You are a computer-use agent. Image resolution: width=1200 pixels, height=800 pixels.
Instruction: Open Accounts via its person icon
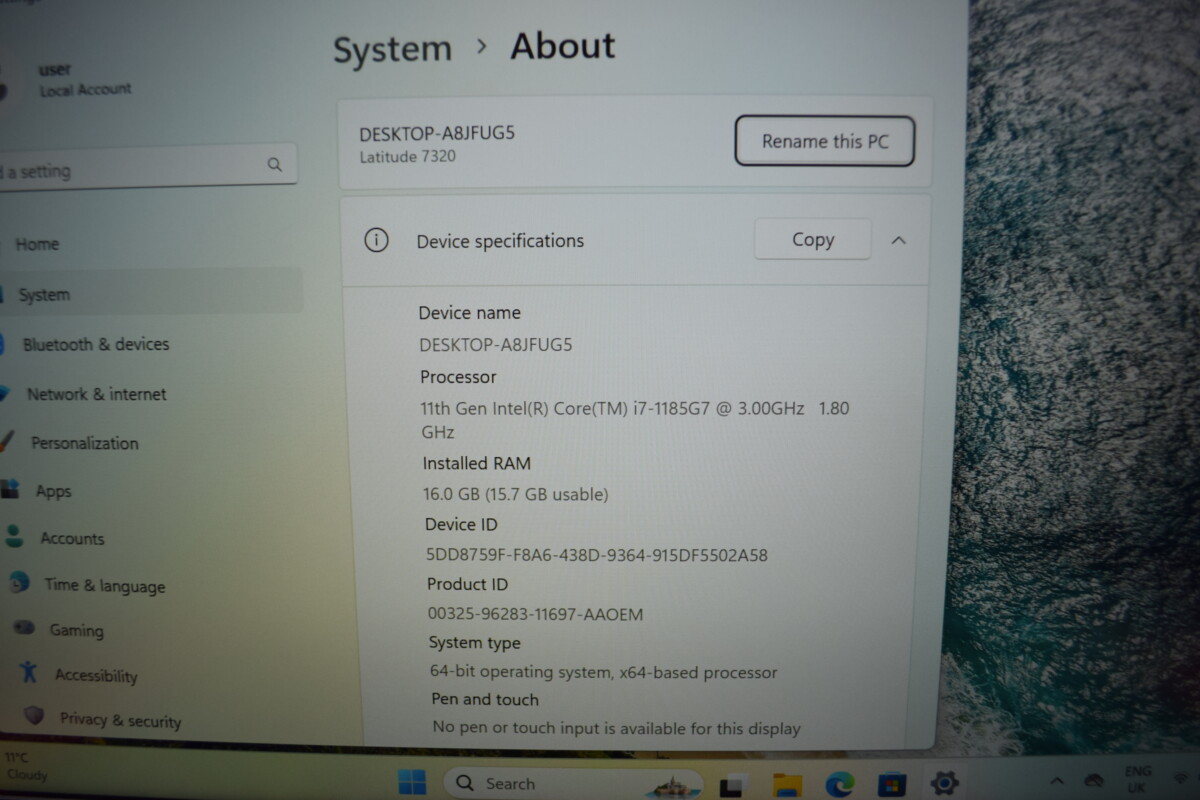[x=14, y=536]
